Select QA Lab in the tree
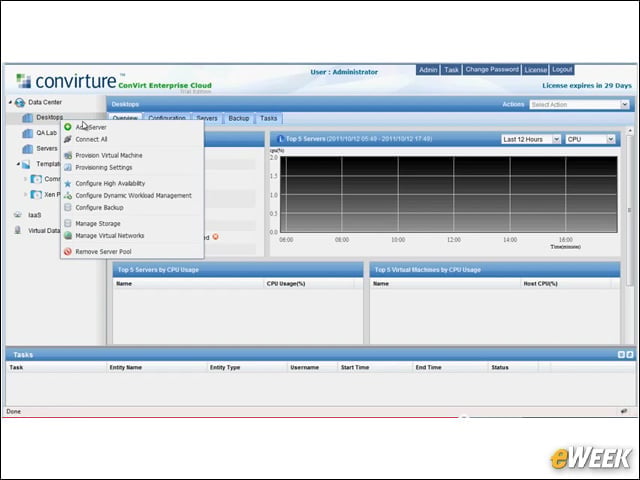640x480 pixels. tap(46, 133)
